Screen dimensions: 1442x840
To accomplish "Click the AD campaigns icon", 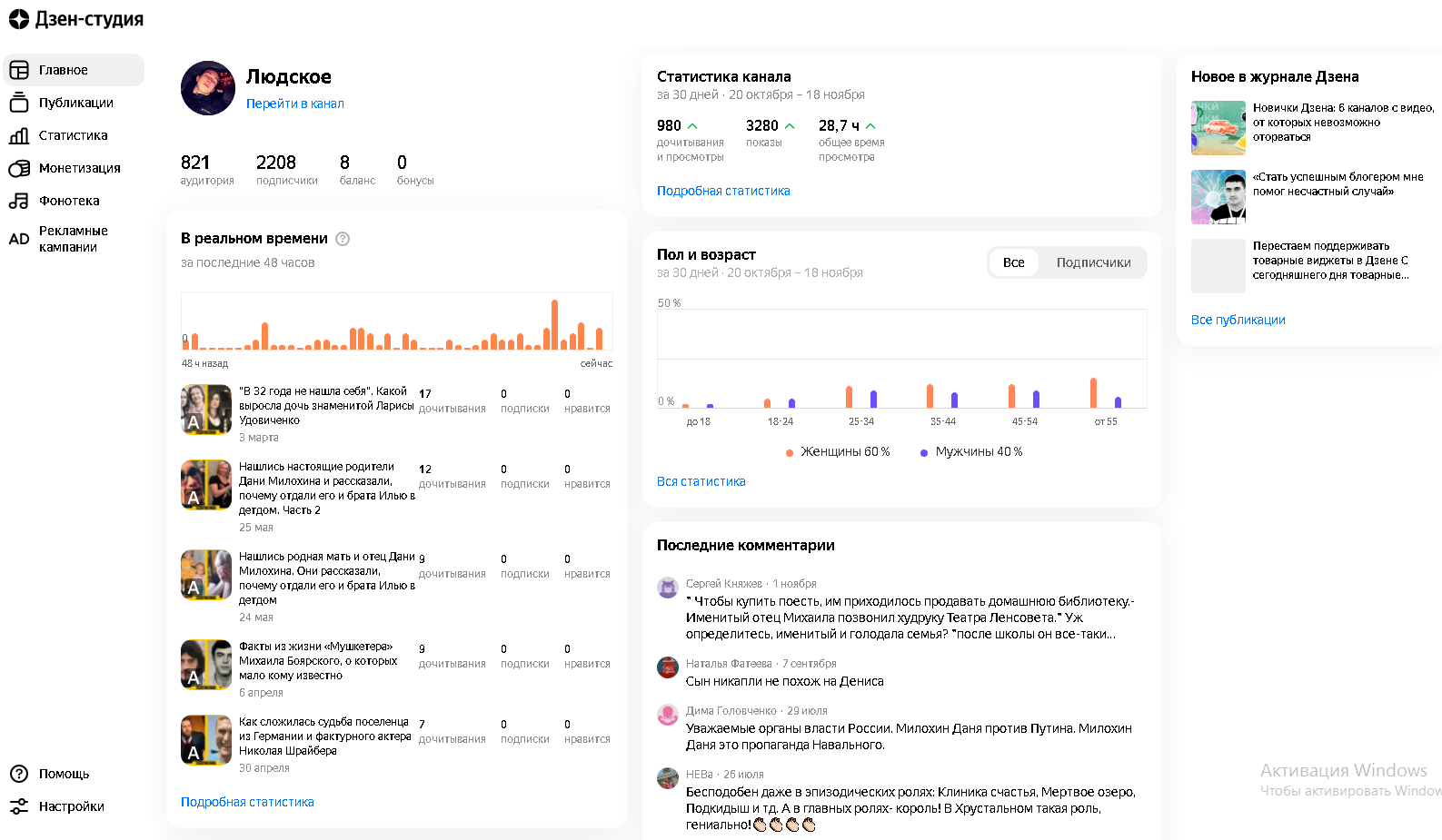I will pos(19,239).
